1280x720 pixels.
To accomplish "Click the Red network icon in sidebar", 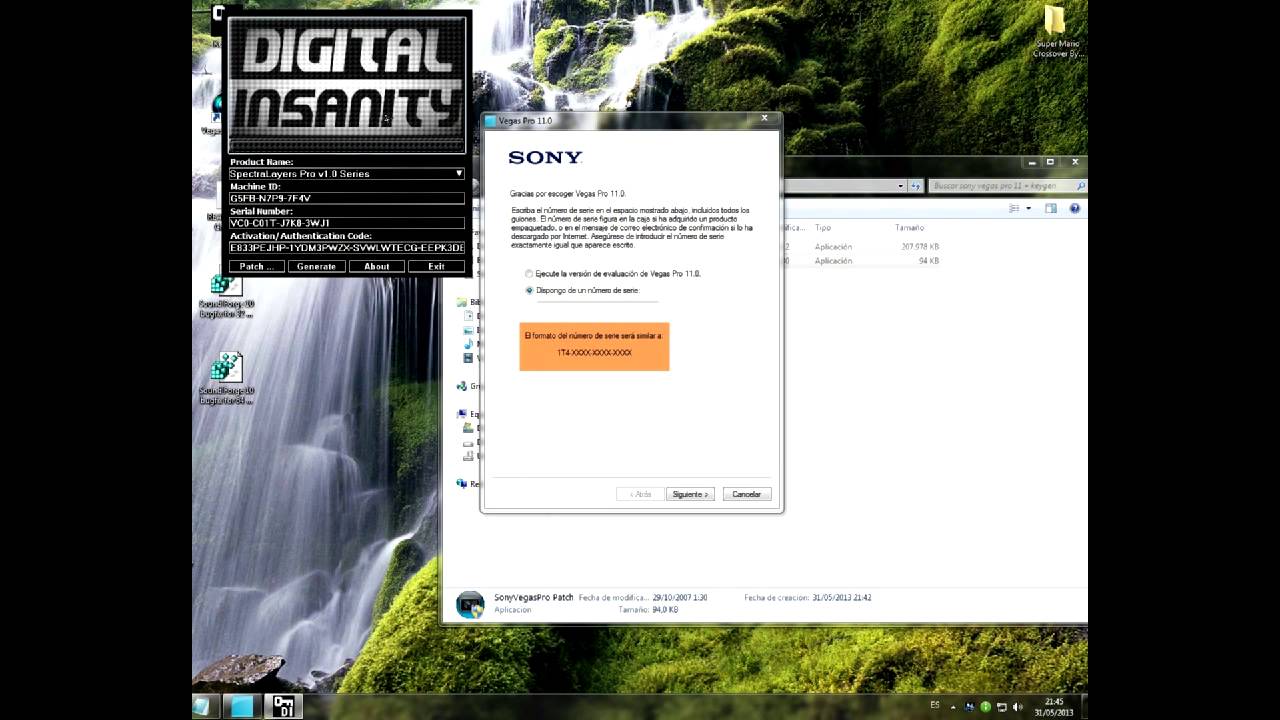I will click(x=462, y=483).
